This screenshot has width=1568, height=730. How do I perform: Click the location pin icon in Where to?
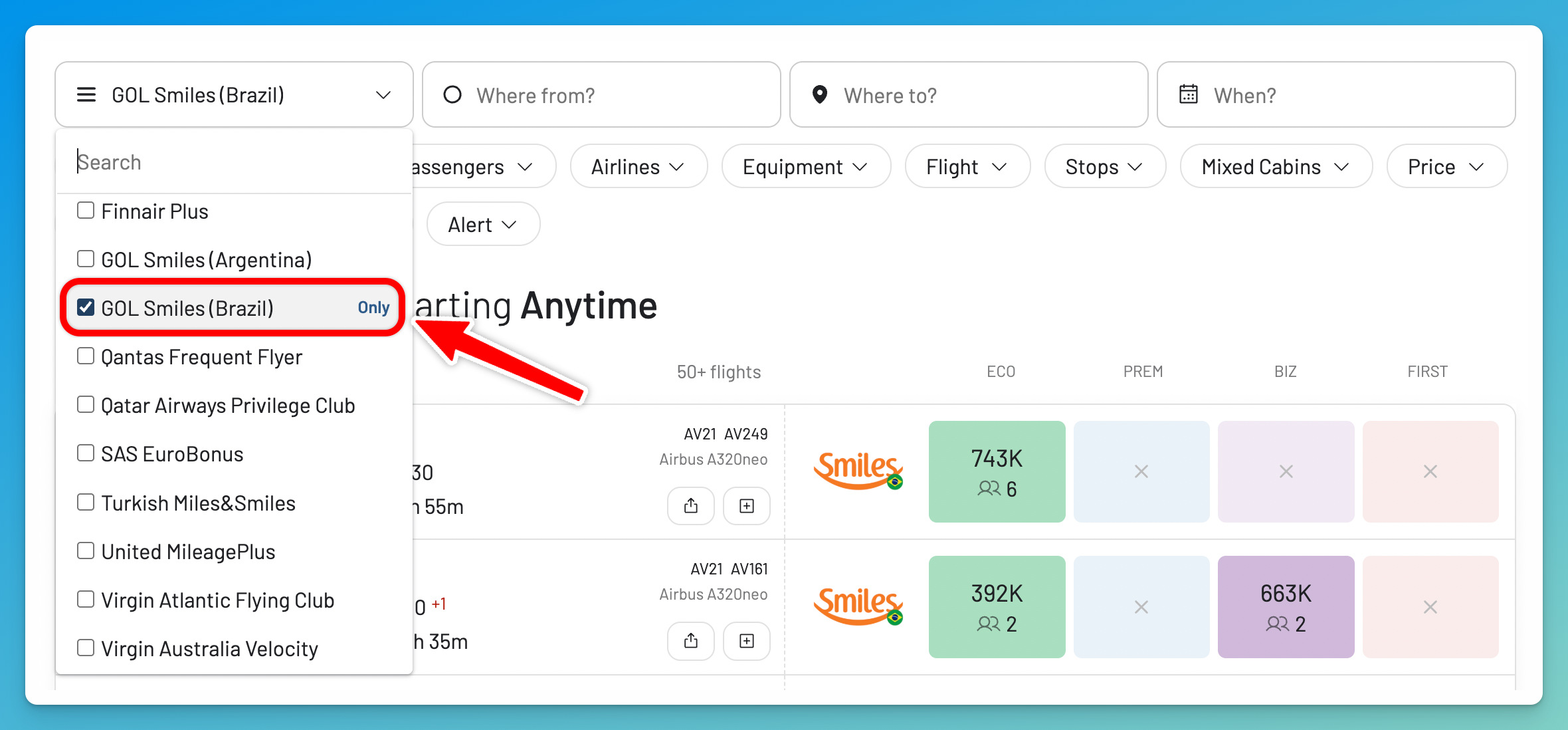tap(820, 95)
